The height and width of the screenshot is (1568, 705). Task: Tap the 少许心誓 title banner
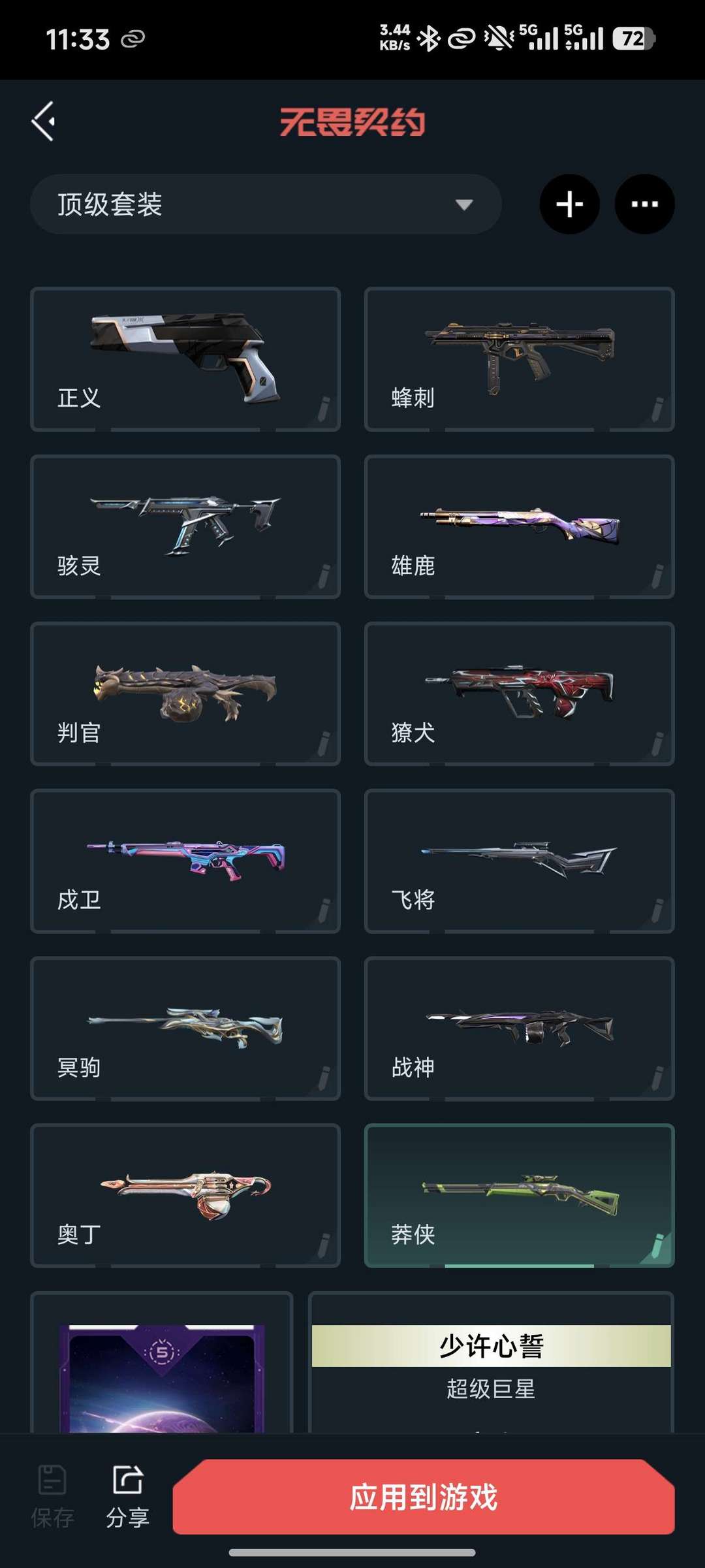tap(491, 1346)
